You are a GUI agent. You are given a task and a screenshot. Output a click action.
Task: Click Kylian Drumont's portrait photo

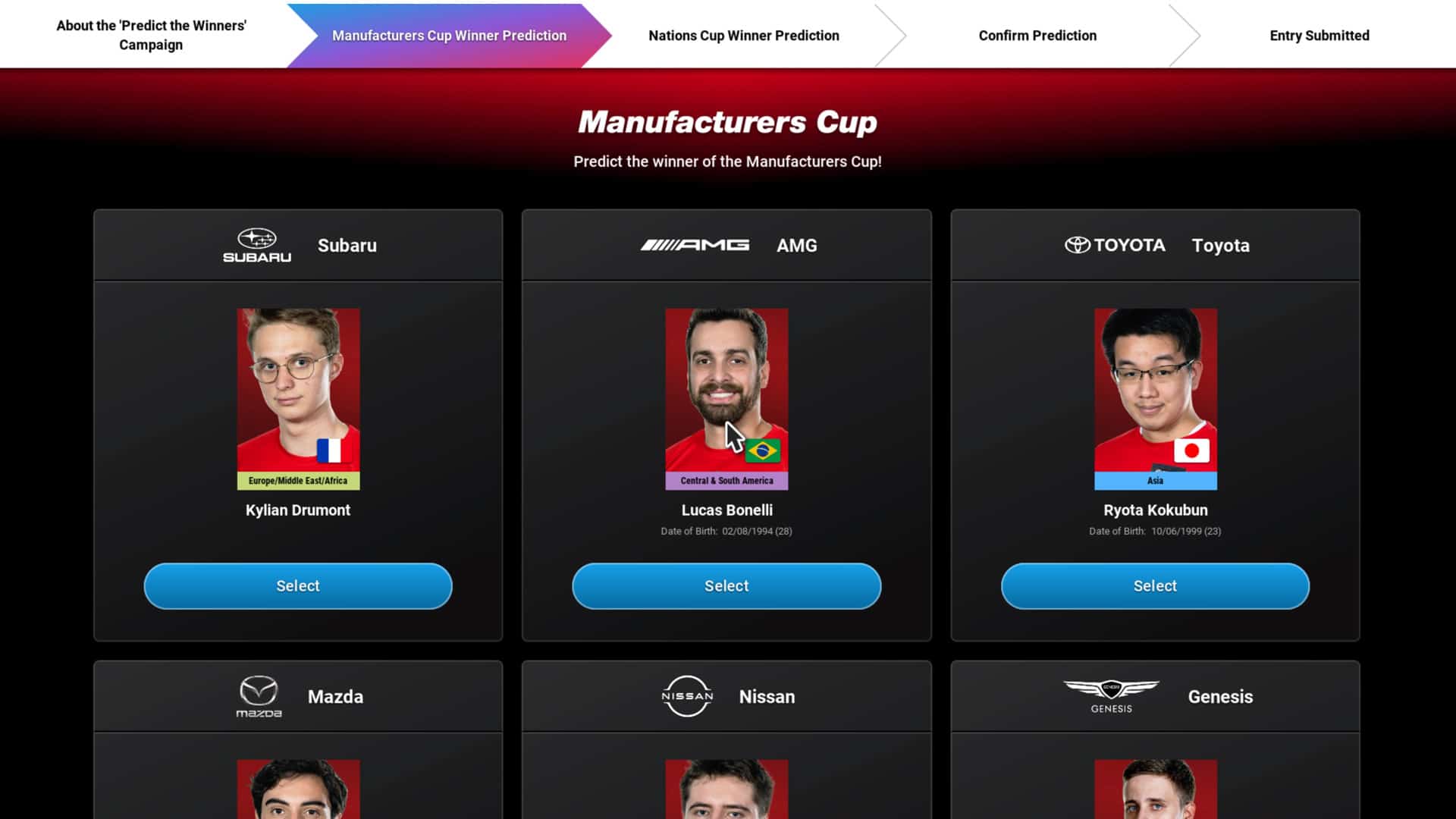point(298,398)
